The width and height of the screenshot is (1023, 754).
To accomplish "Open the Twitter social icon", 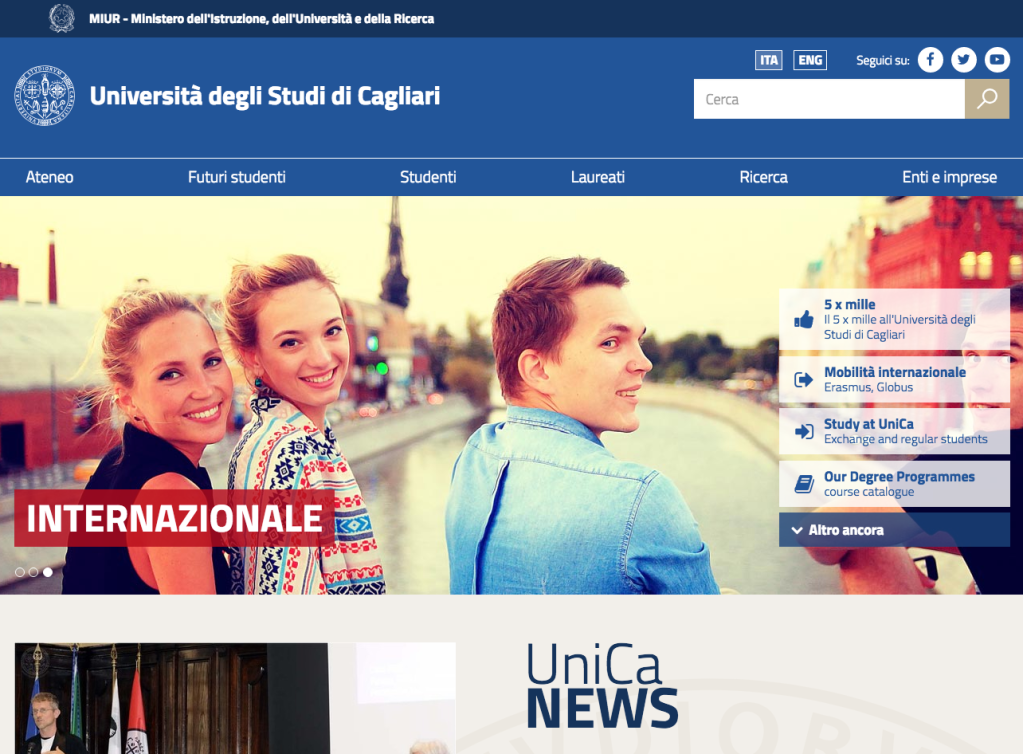I will point(963,60).
